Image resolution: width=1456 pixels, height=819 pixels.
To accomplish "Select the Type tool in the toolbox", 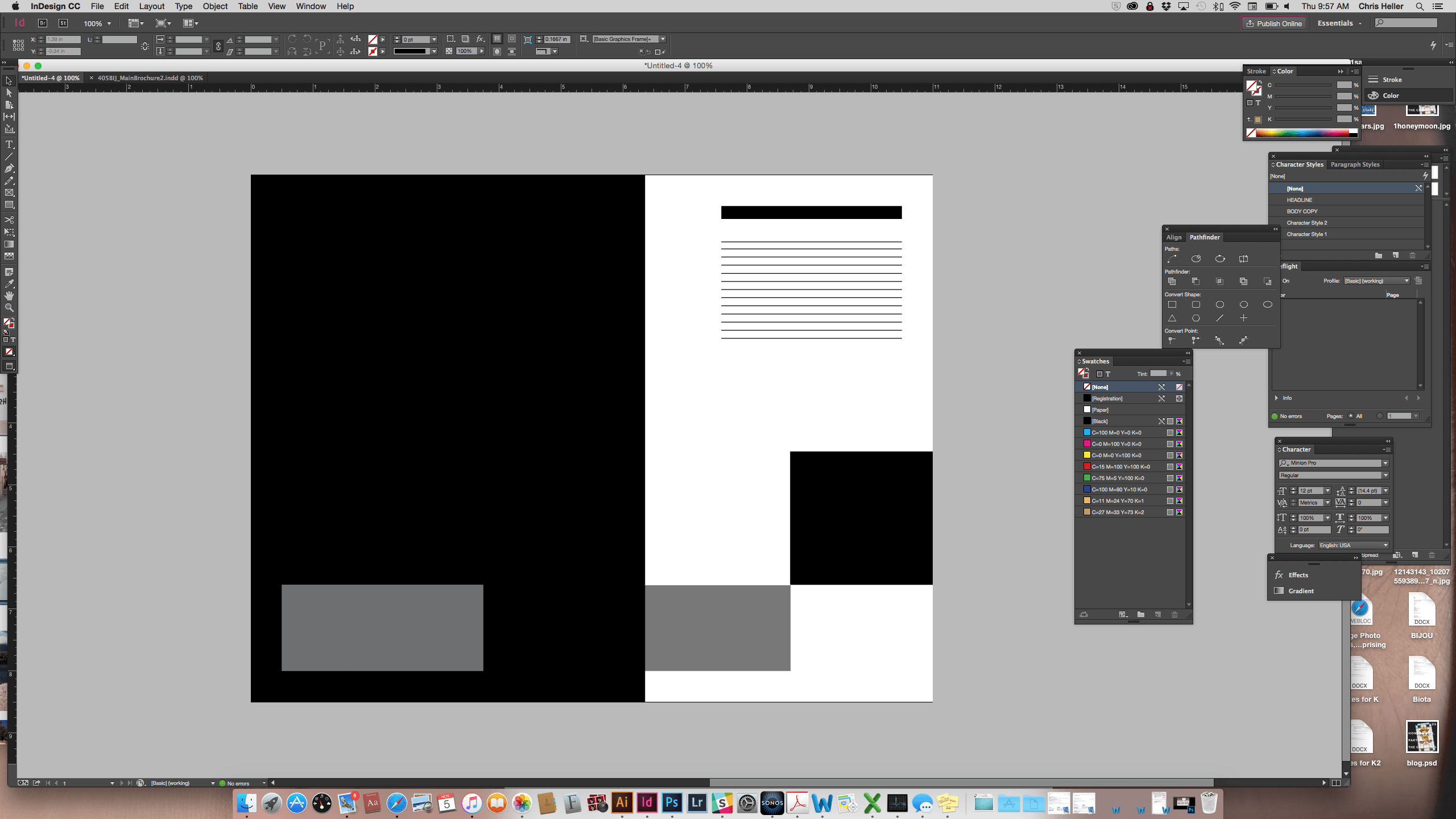I will (x=9, y=144).
